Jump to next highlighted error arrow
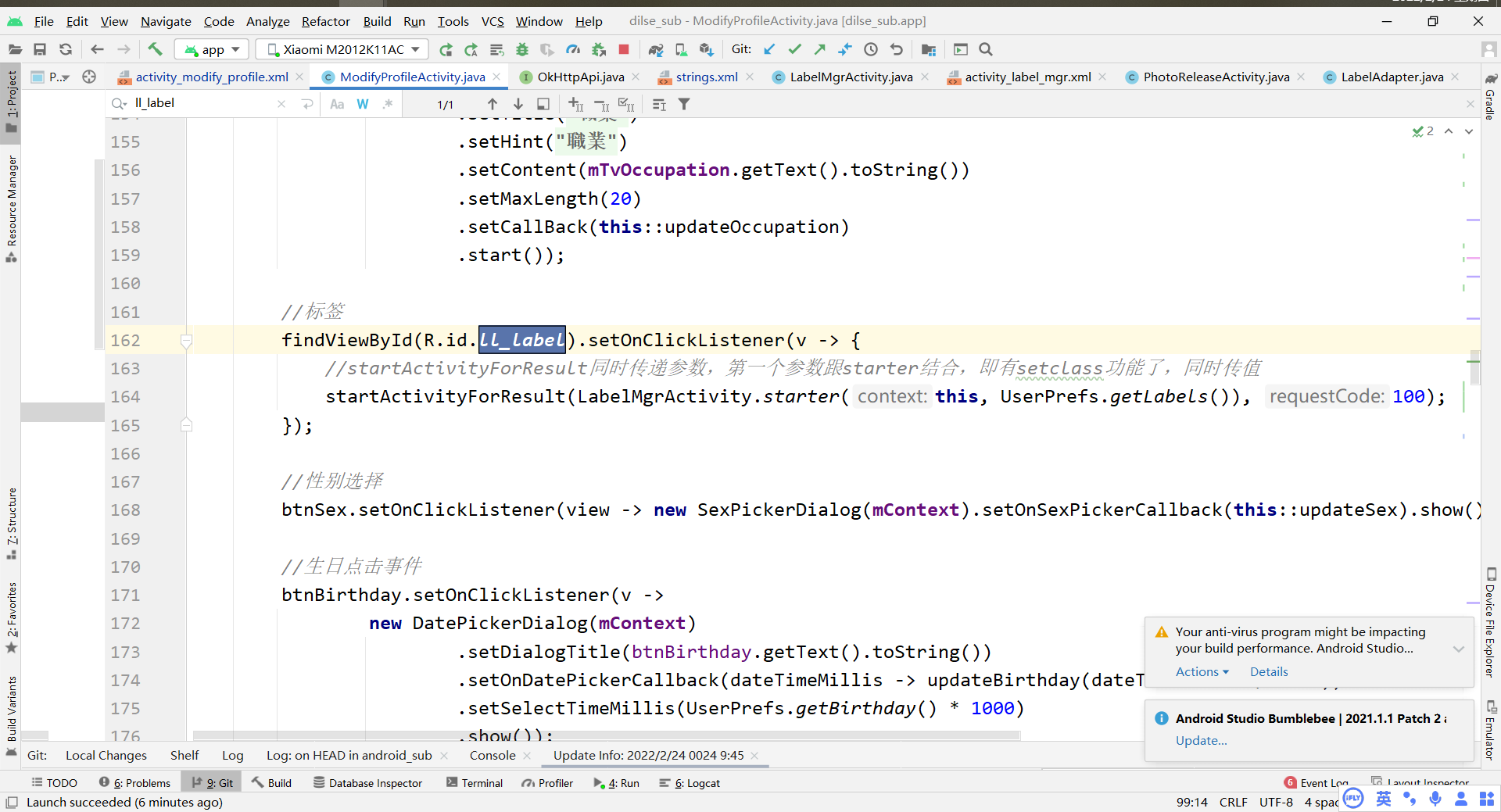Viewport: 1501px width, 812px height. click(x=1469, y=131)
